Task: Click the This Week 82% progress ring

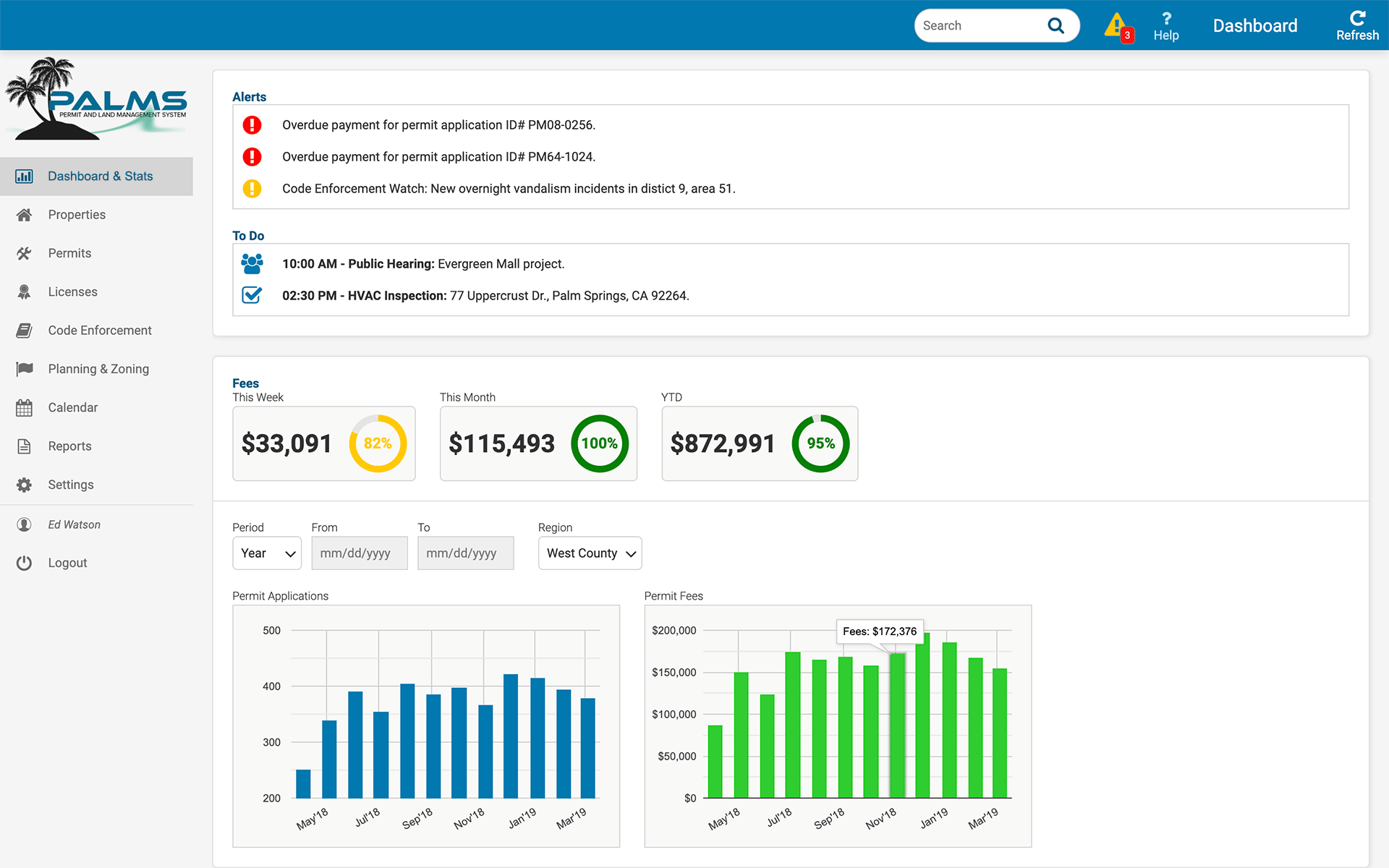Action: pyautogui.click(x=378, y=443)
